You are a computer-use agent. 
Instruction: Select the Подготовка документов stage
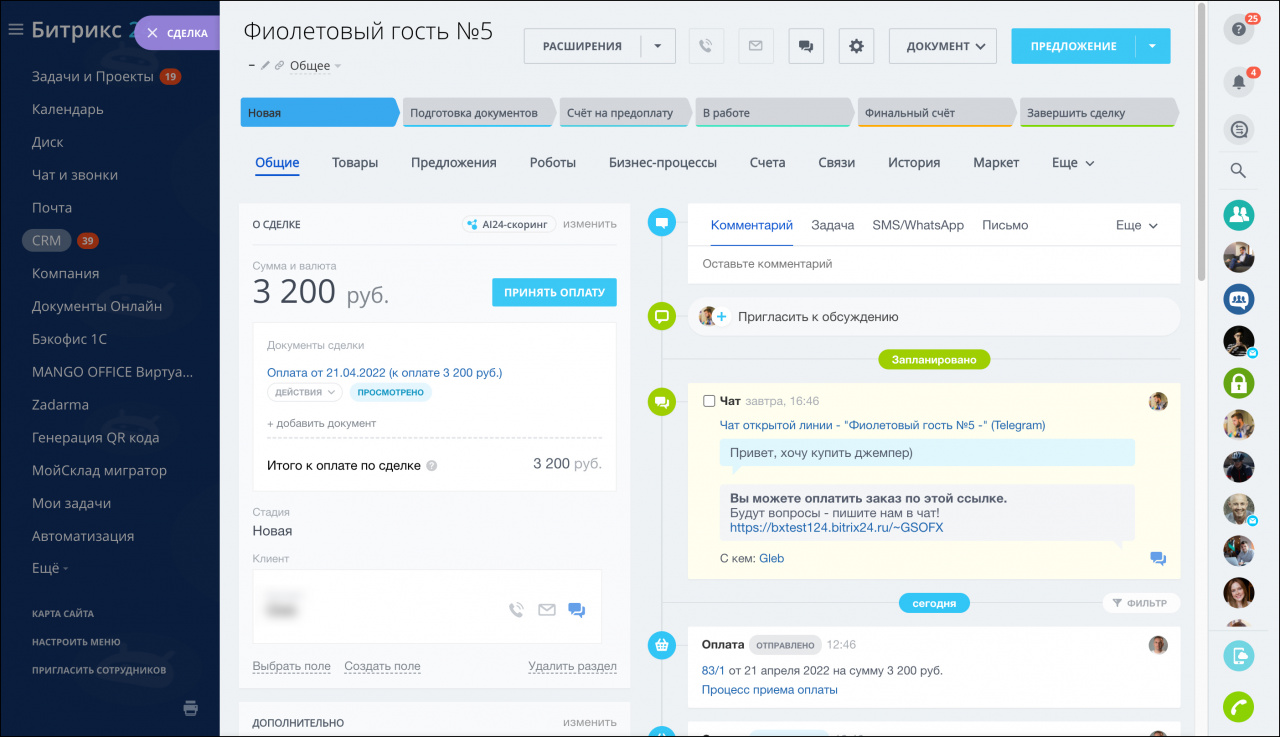click(x=476, y=113)
